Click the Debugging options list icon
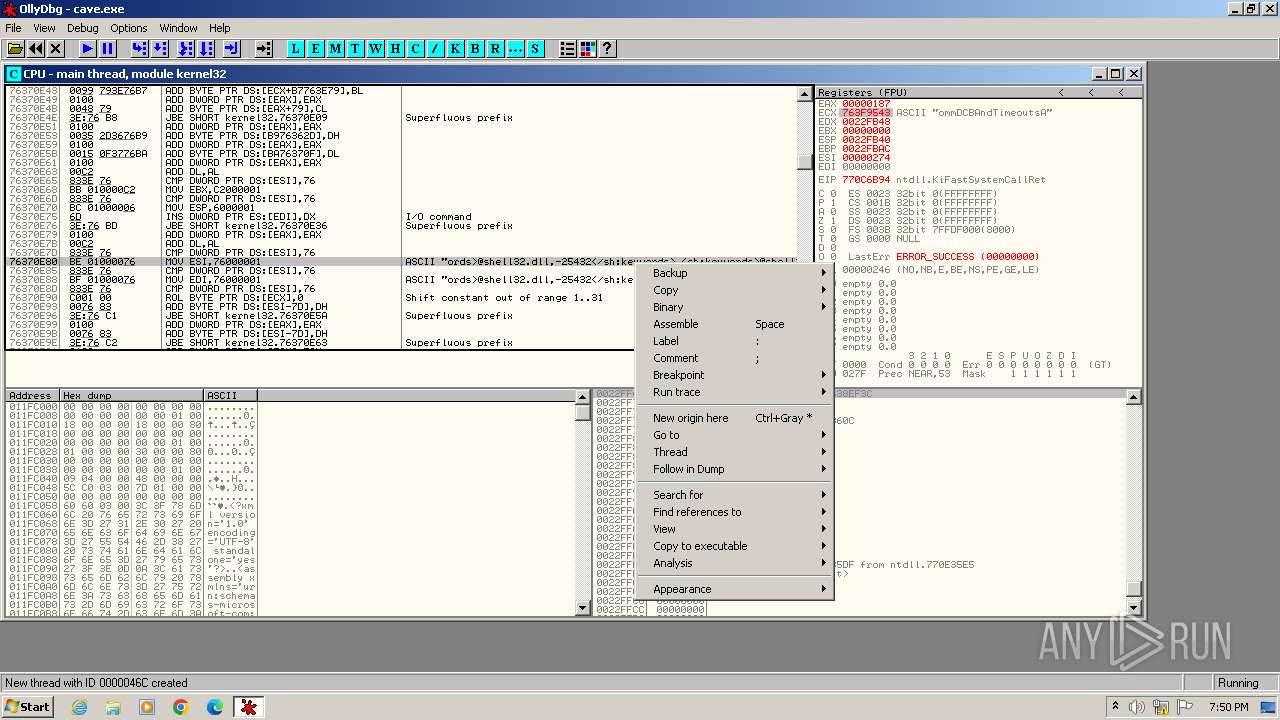This screenshot has width=1280, height=720. [x=567, y=48]
